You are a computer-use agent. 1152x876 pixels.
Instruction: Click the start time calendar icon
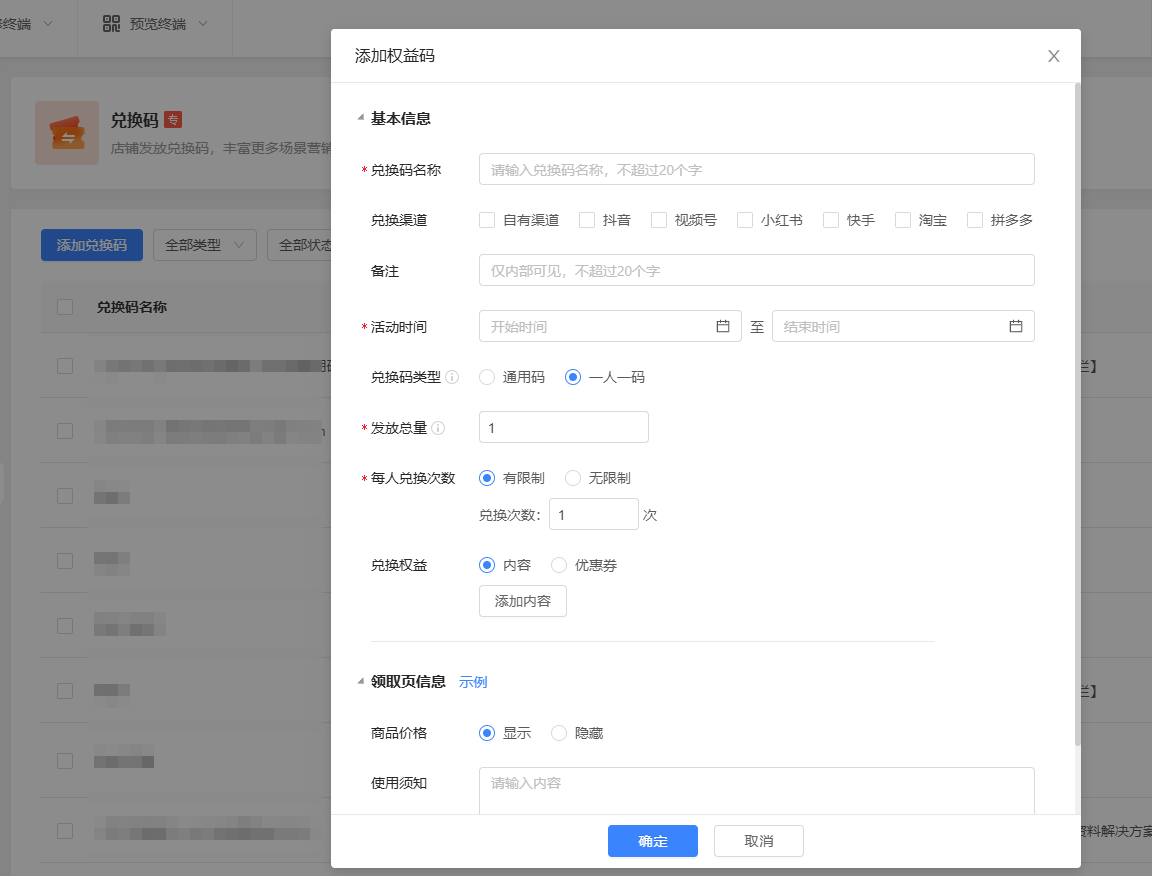(723, 326)
